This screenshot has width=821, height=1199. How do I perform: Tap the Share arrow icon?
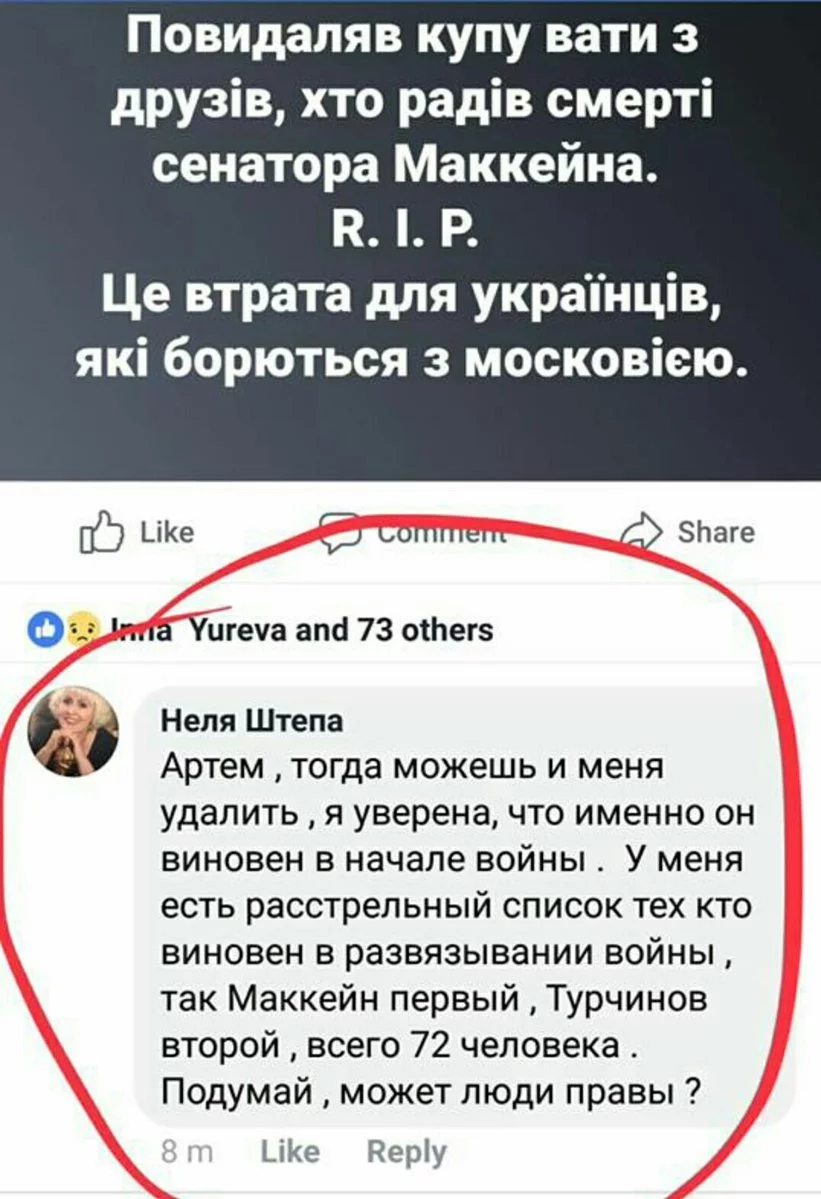click(642, 531)
